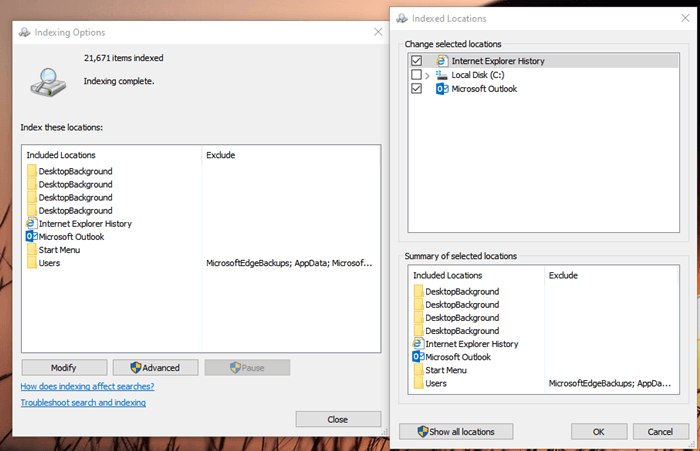This screenshot has width=700, height=451.
Task: Select 'Start Menu' in Indexing Options list
Action: pyautogui.click(x=59, y=250)
